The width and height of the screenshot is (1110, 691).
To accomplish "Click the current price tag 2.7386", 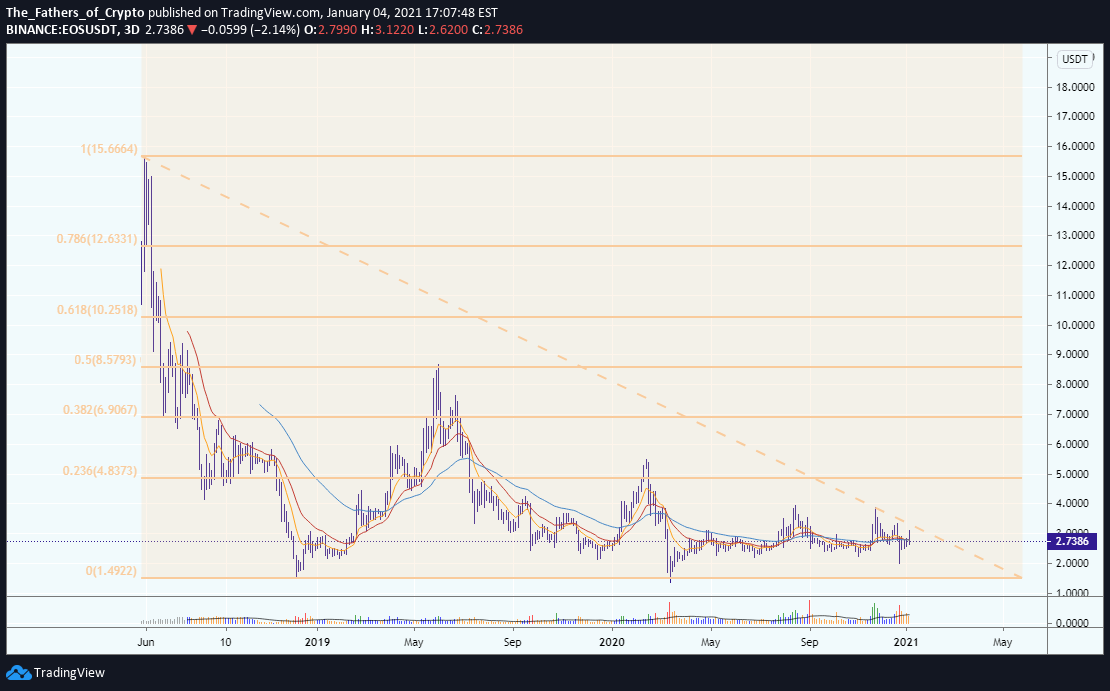I will point(1070,542).
